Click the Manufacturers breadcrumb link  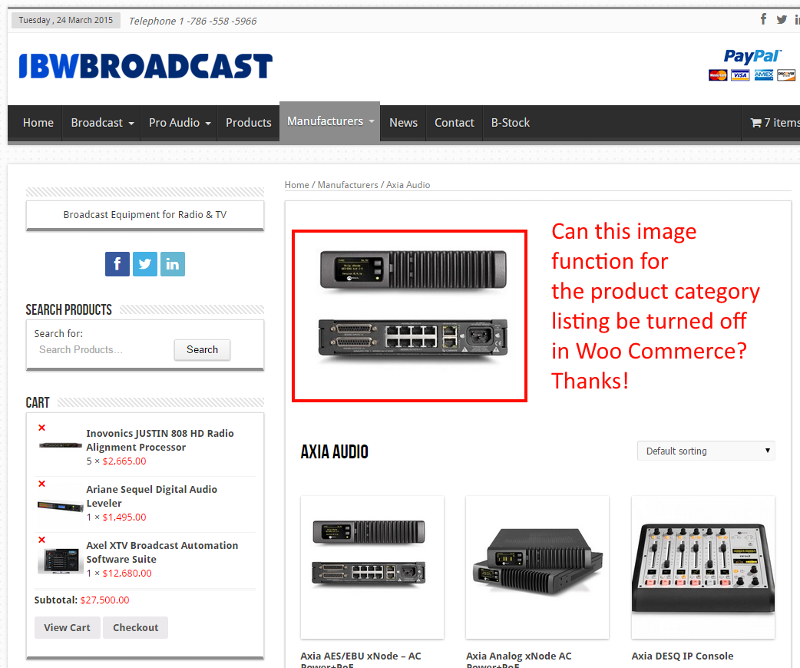348,185
